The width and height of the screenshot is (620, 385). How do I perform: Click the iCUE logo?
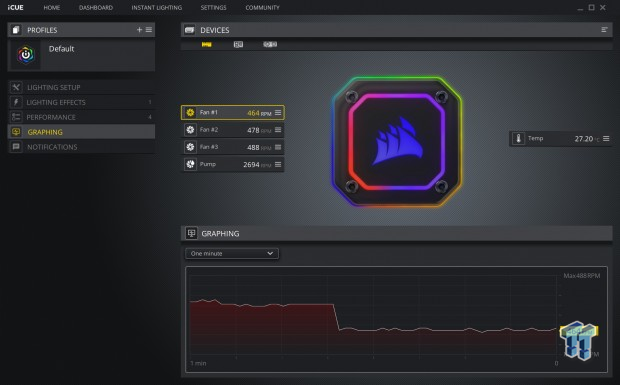pyautogui.click(x=15, y=8)
